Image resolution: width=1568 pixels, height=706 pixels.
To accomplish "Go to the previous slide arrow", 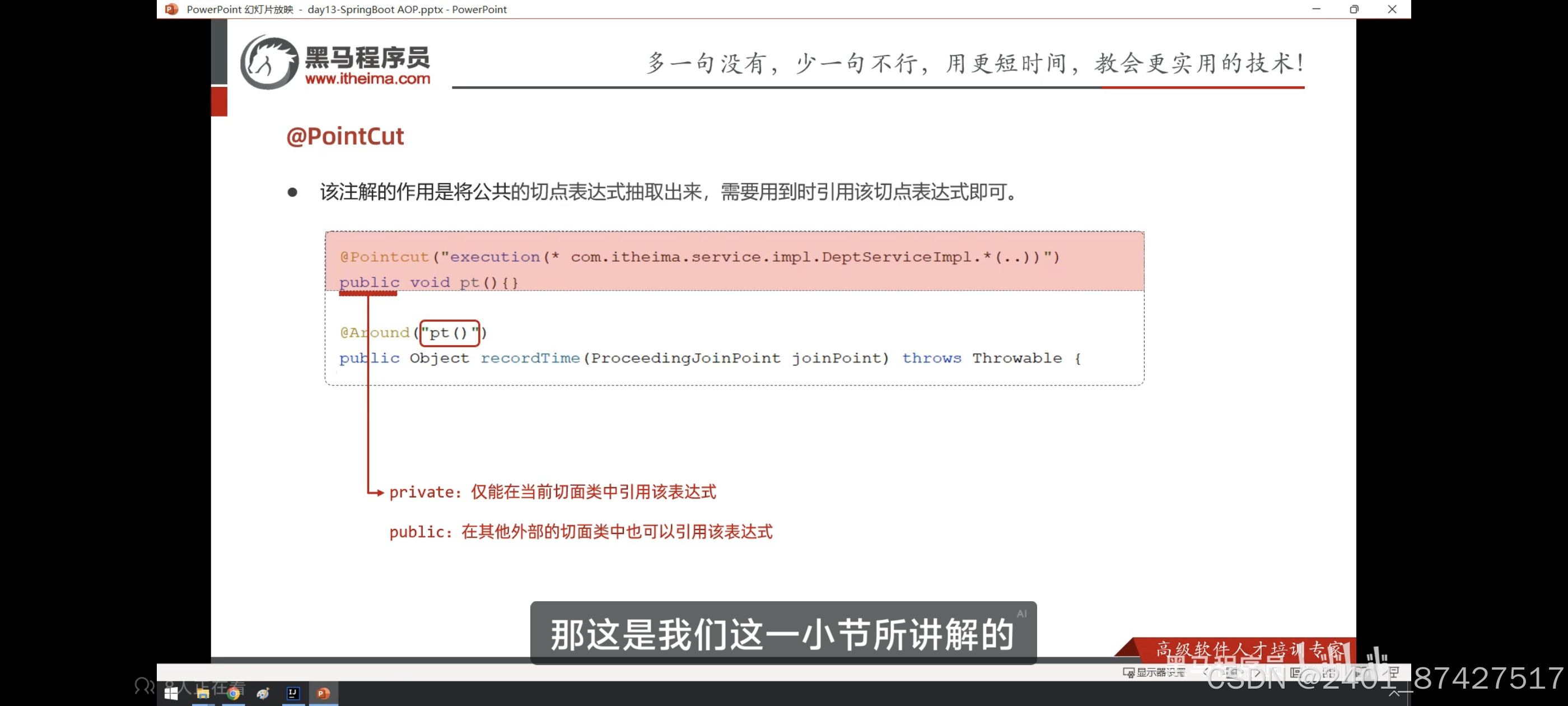I will 1205,672.
